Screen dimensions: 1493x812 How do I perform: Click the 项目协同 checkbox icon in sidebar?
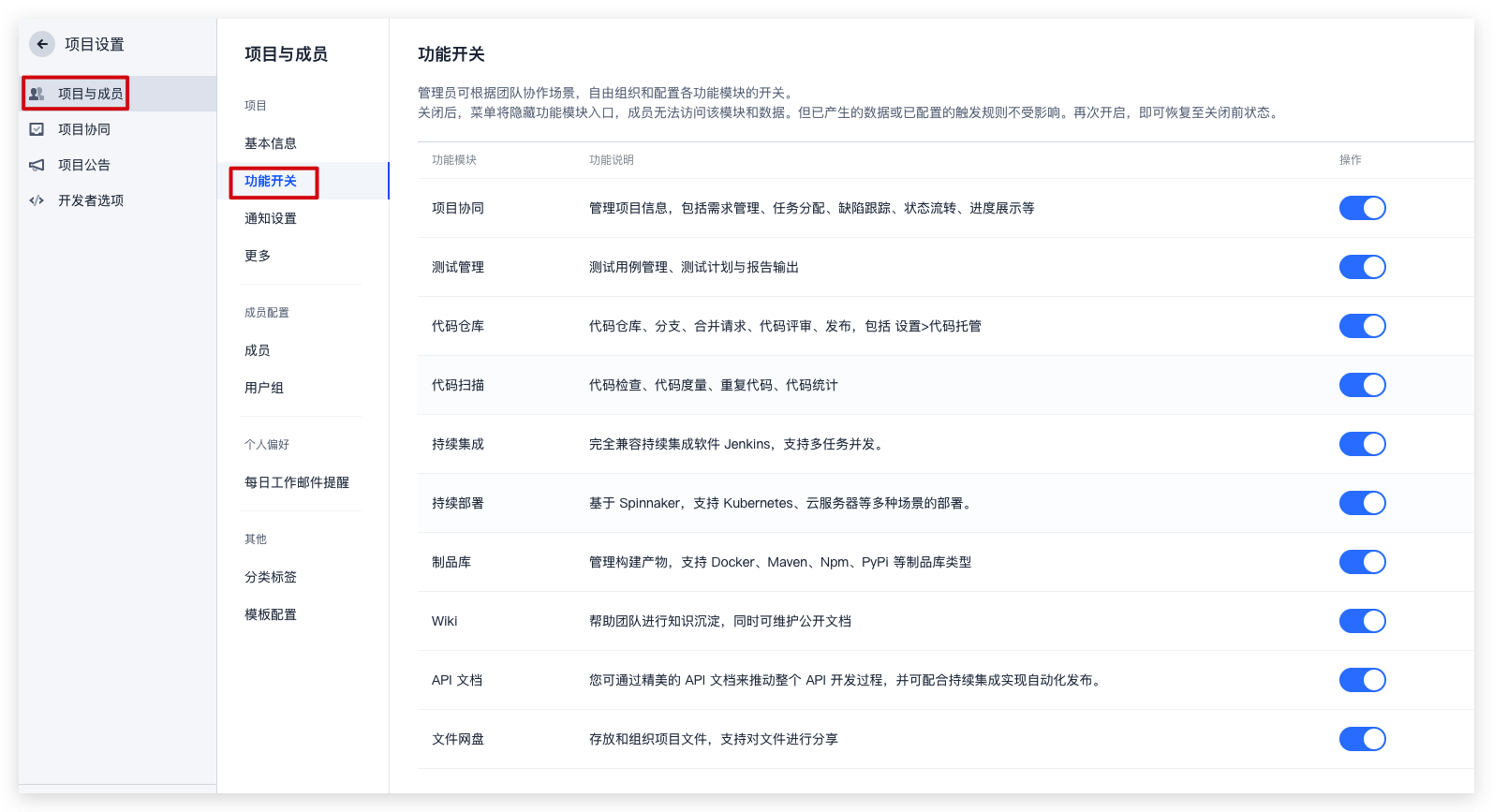(37, 129)
